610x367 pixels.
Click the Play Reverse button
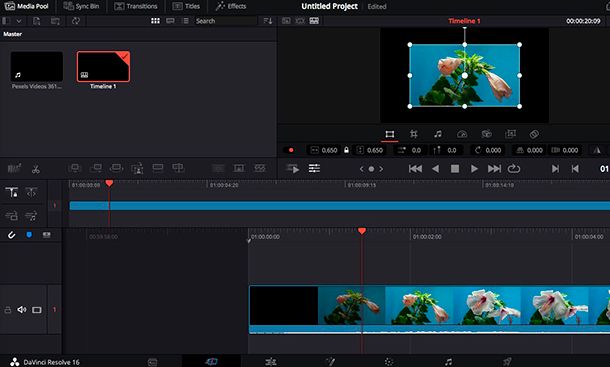point(435,169)
